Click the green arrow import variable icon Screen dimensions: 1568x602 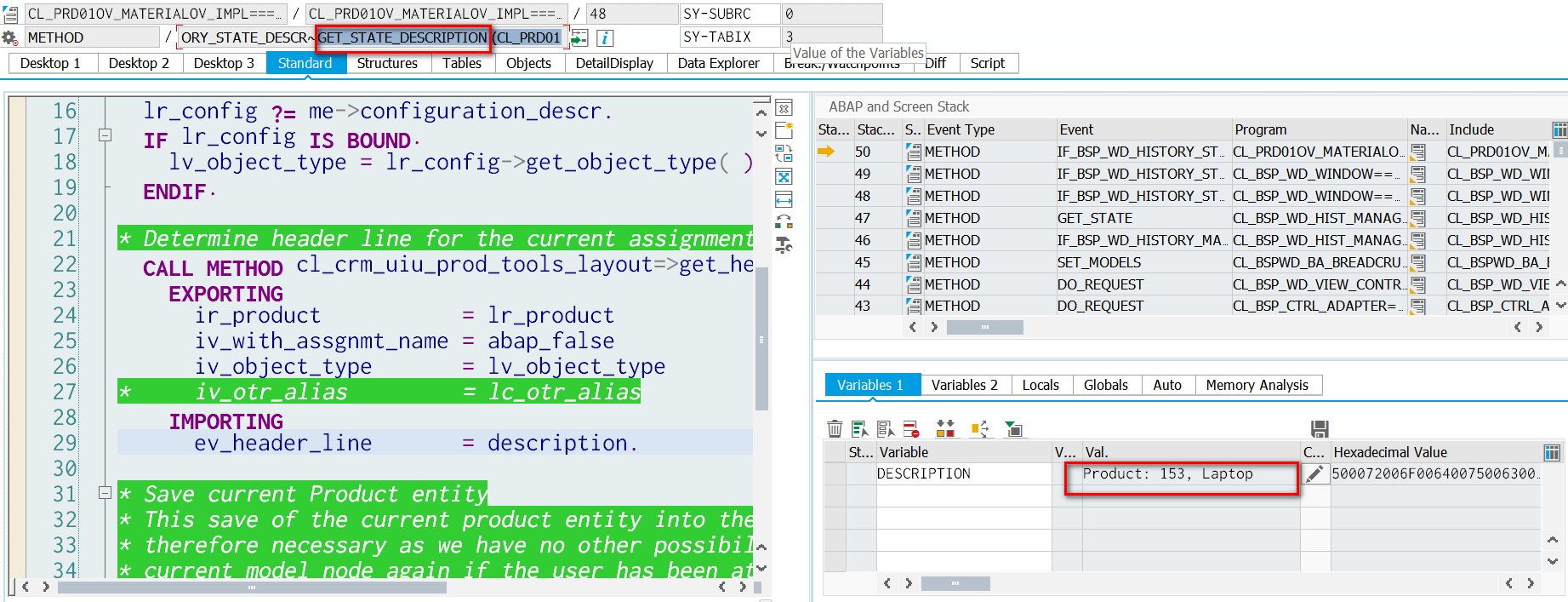[1013, 428]
